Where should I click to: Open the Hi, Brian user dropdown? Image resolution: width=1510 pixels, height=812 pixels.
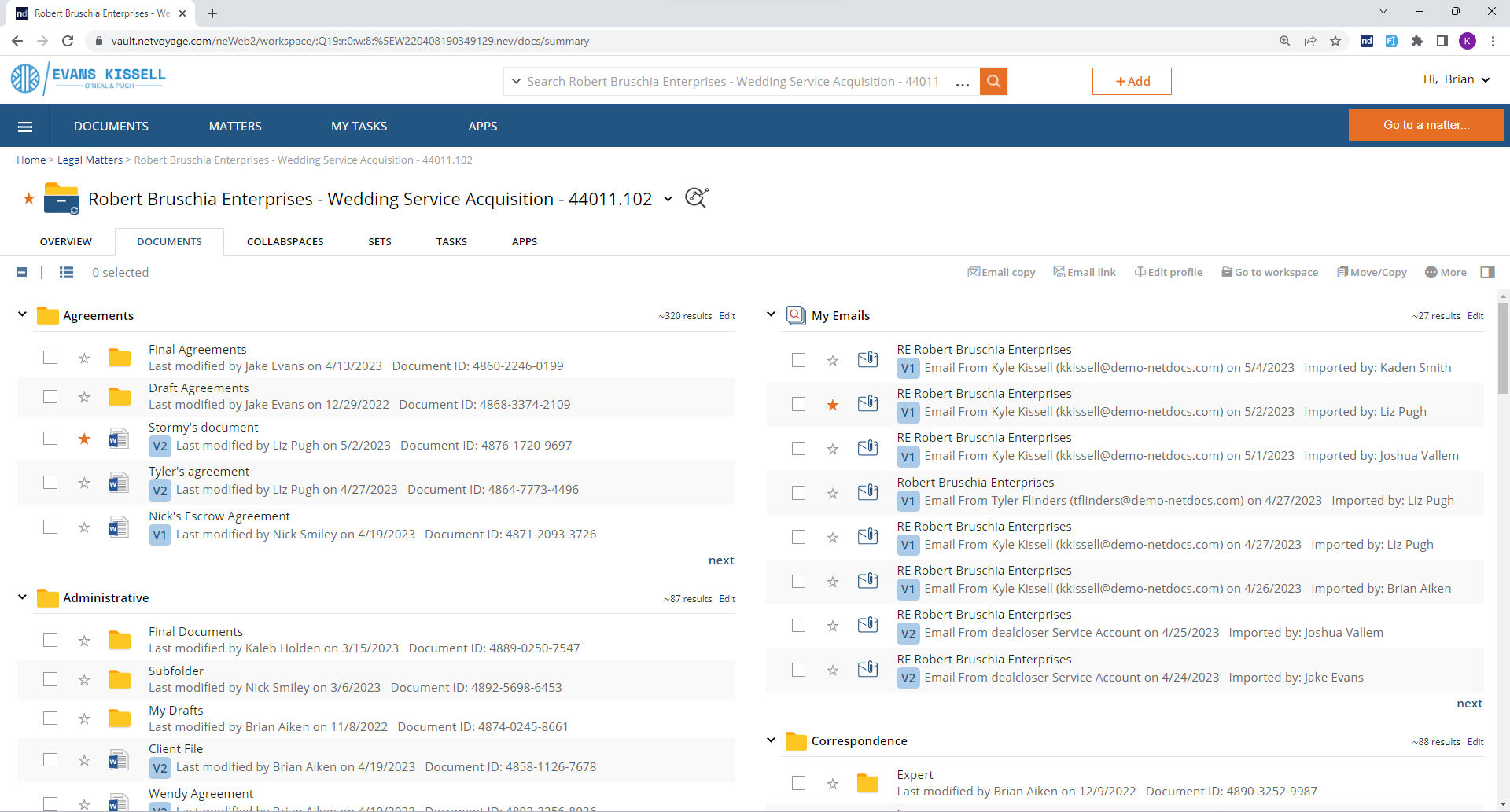1457,79
